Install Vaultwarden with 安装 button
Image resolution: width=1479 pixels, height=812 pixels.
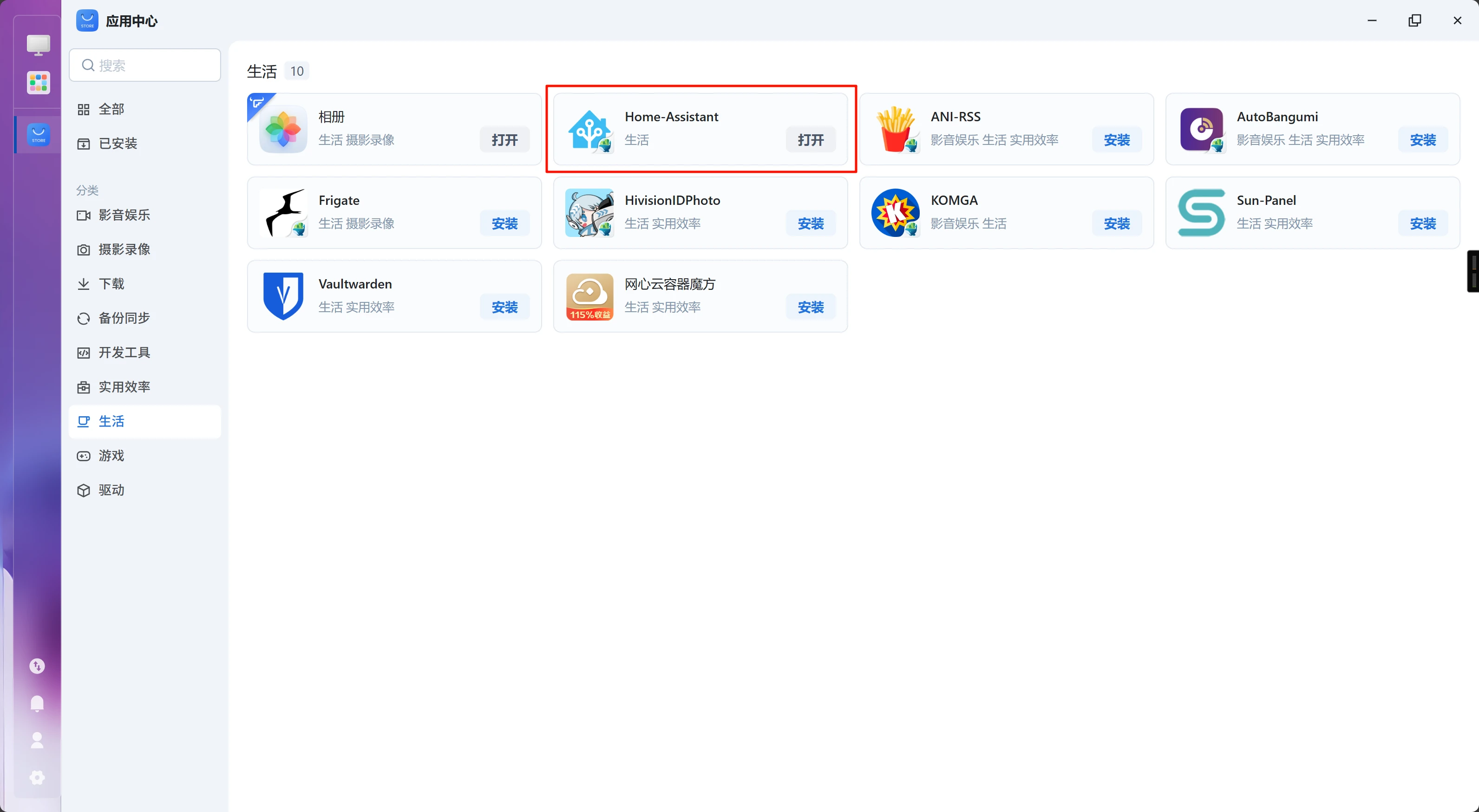[x=504, y=307]
